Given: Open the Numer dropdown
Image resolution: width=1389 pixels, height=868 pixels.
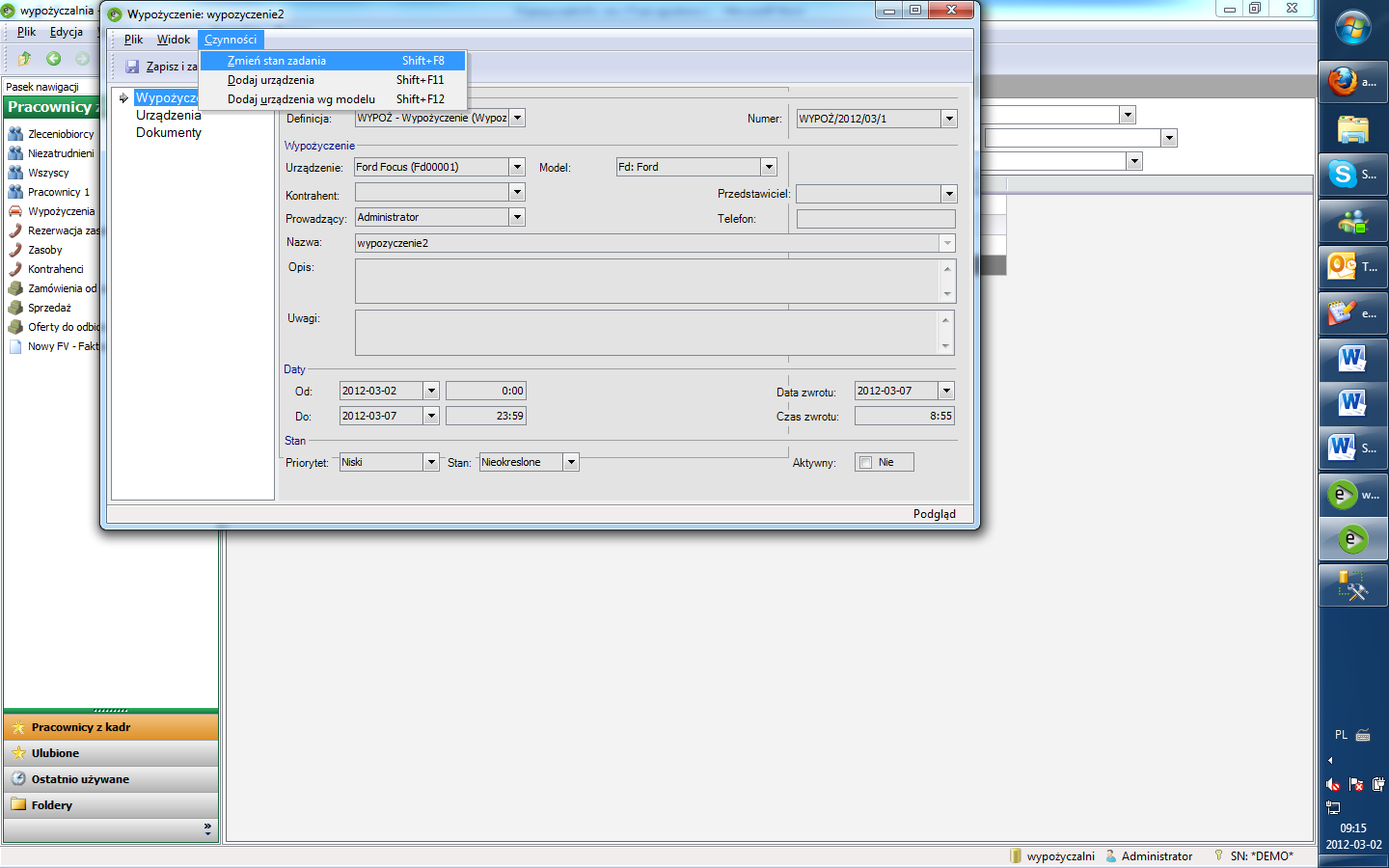Looking at the screenshot, I should (949, 119).
